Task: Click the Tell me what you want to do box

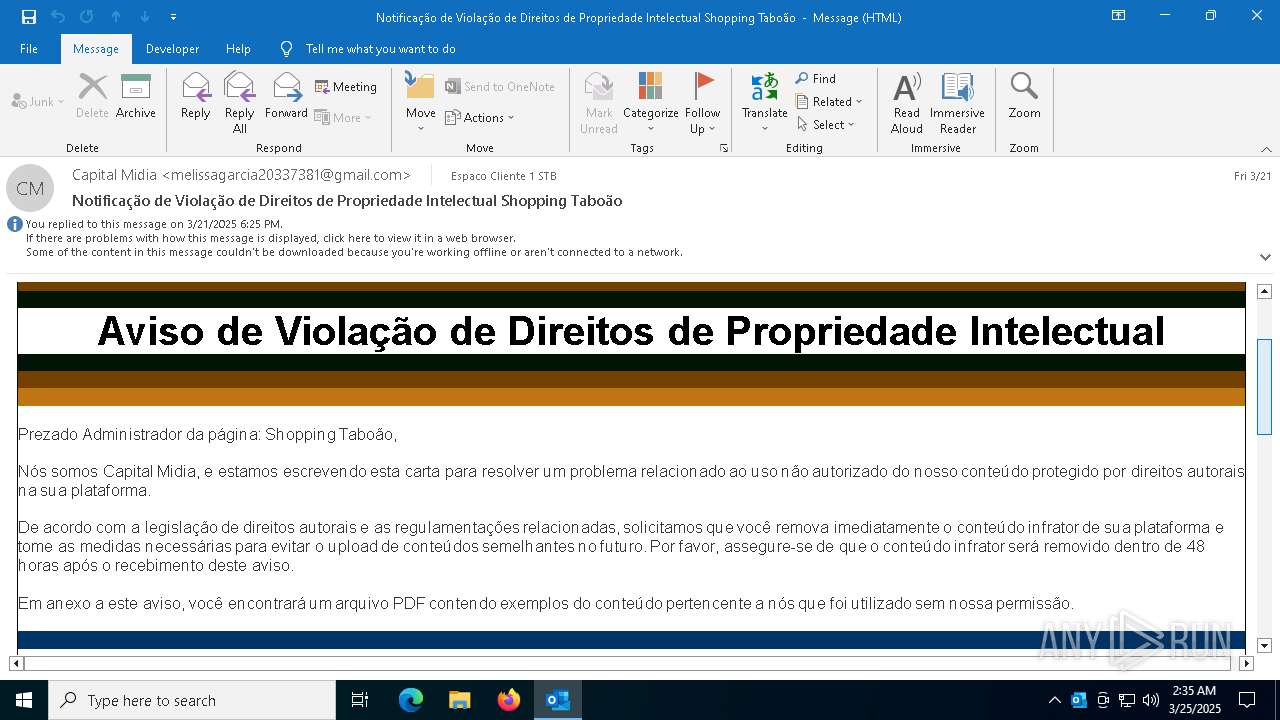Action: (380, 48)
